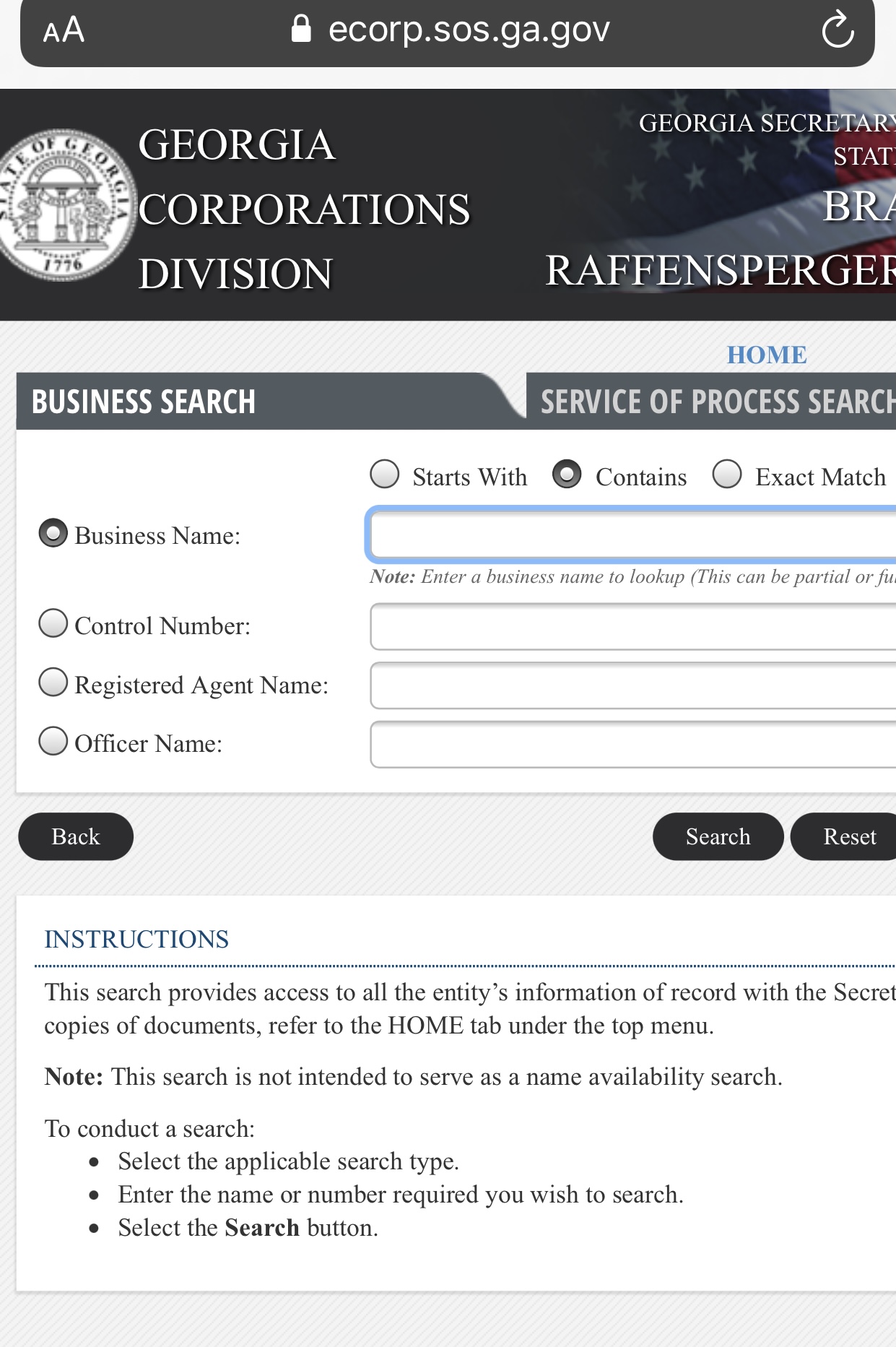Click the Search button

[718, 836]
